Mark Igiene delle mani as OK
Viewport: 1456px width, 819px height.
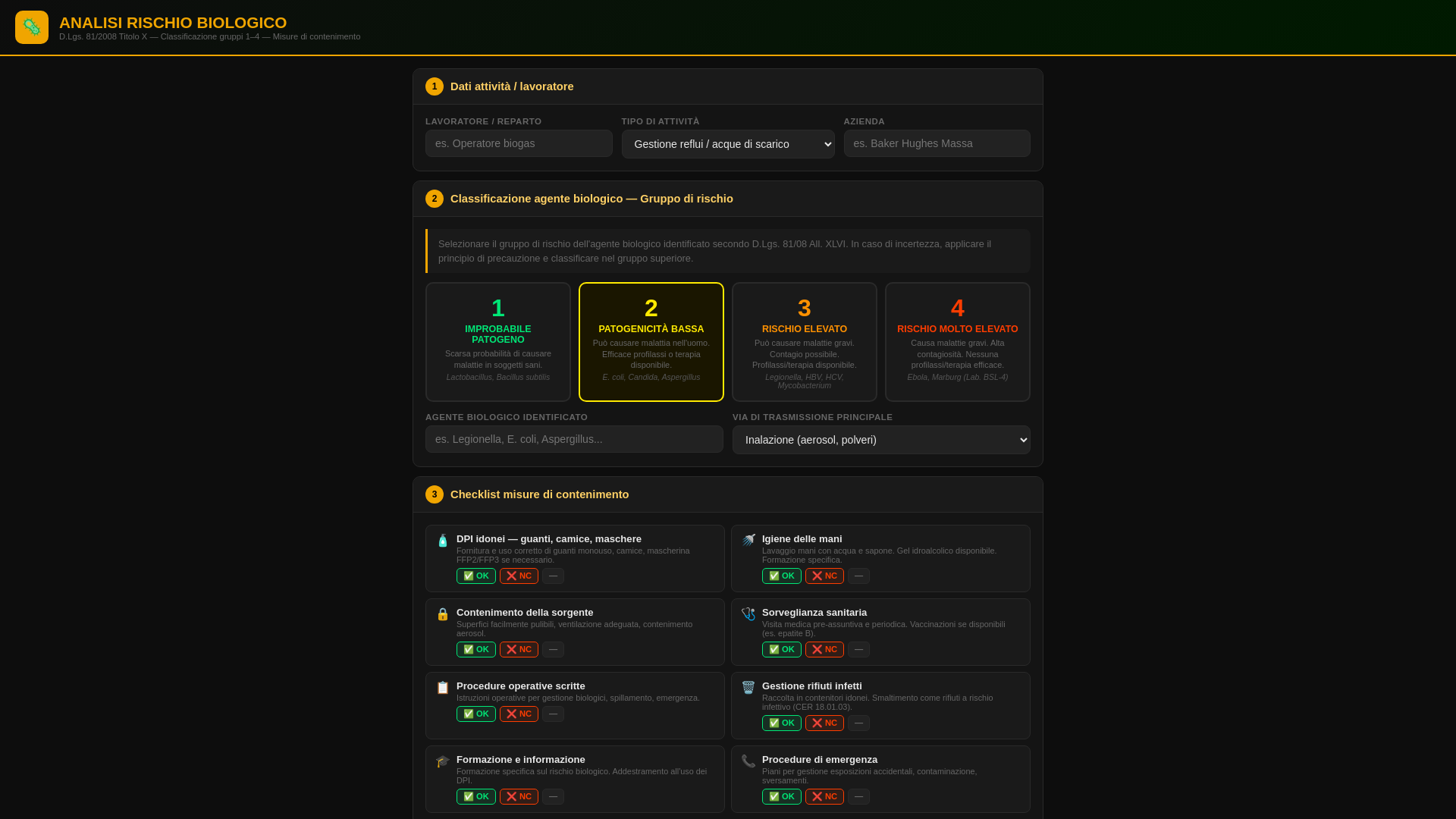point(782,576)
